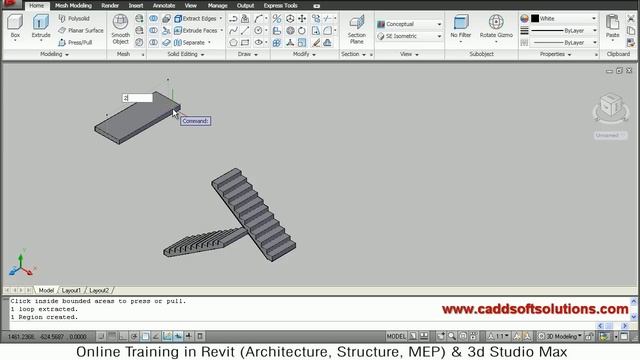Click the Object Color wheel icon
This screenshot has height=360, width=640.
pos(524,18)
